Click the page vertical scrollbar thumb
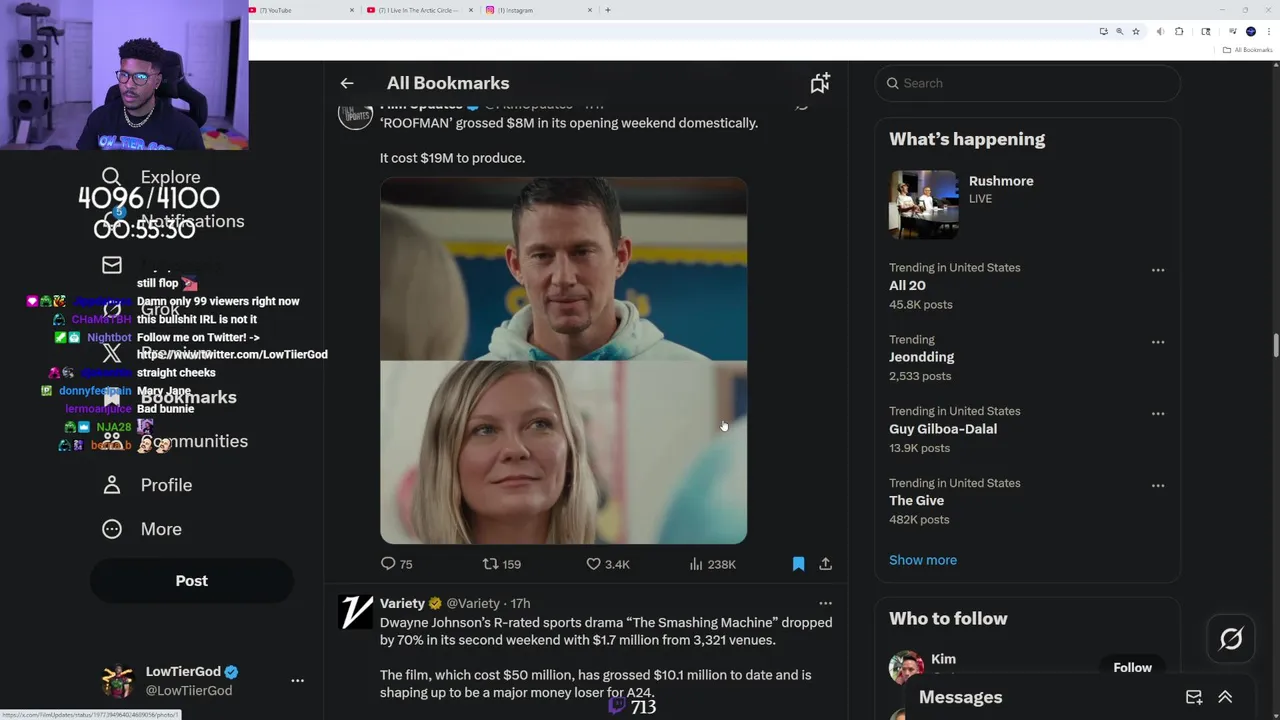 (1276, 345)
